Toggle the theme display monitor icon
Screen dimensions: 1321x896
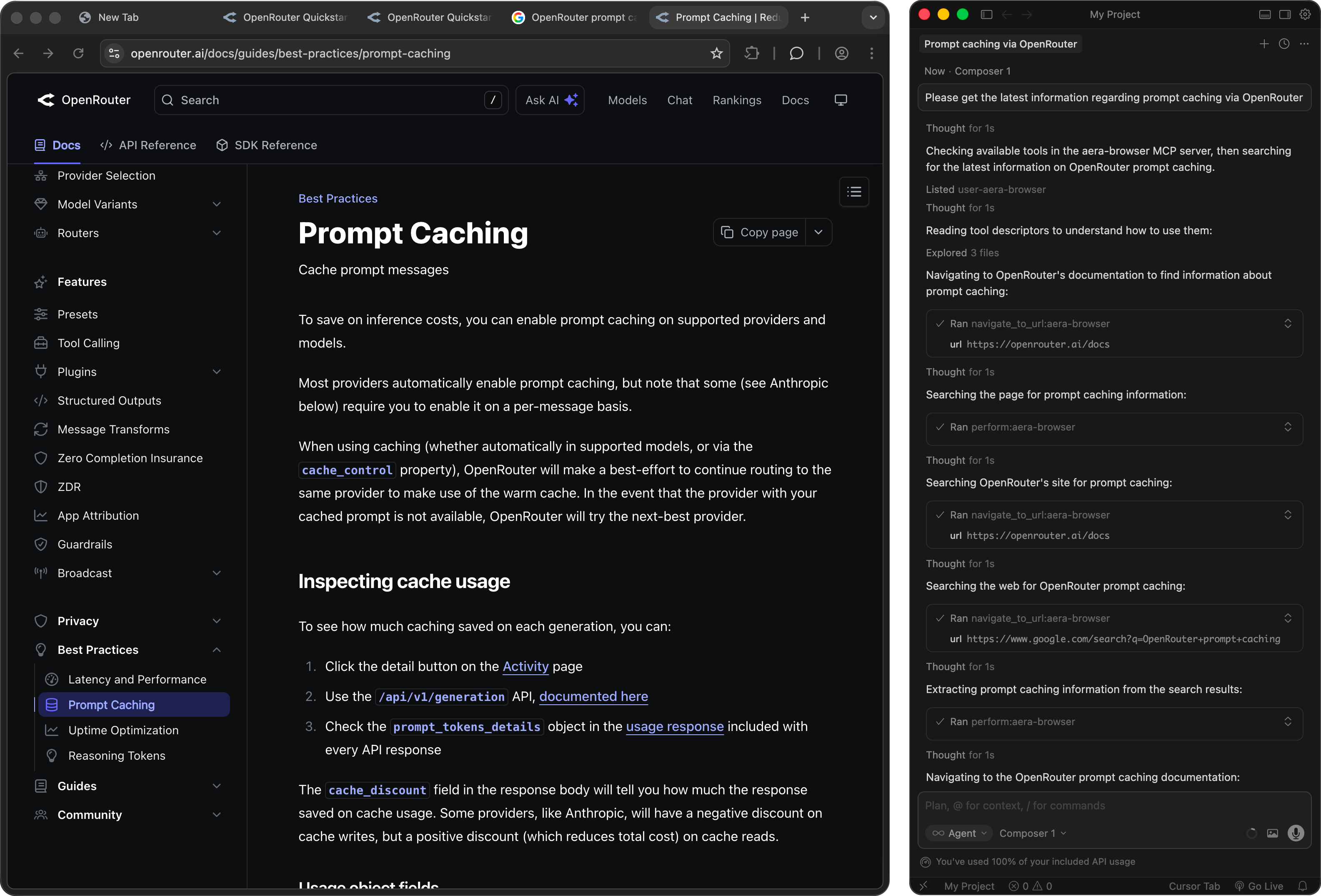point(840,100)
